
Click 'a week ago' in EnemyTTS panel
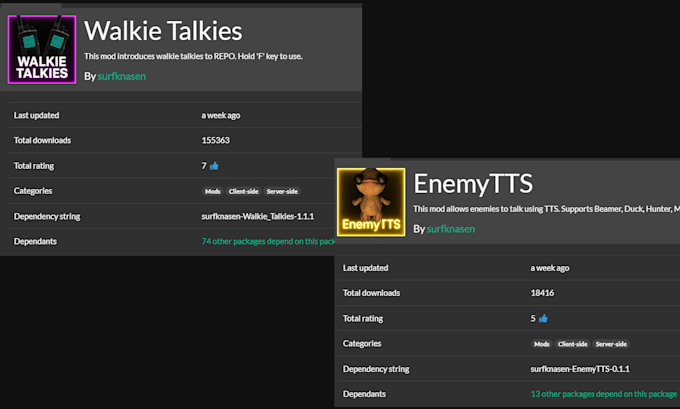pos(550,268)
